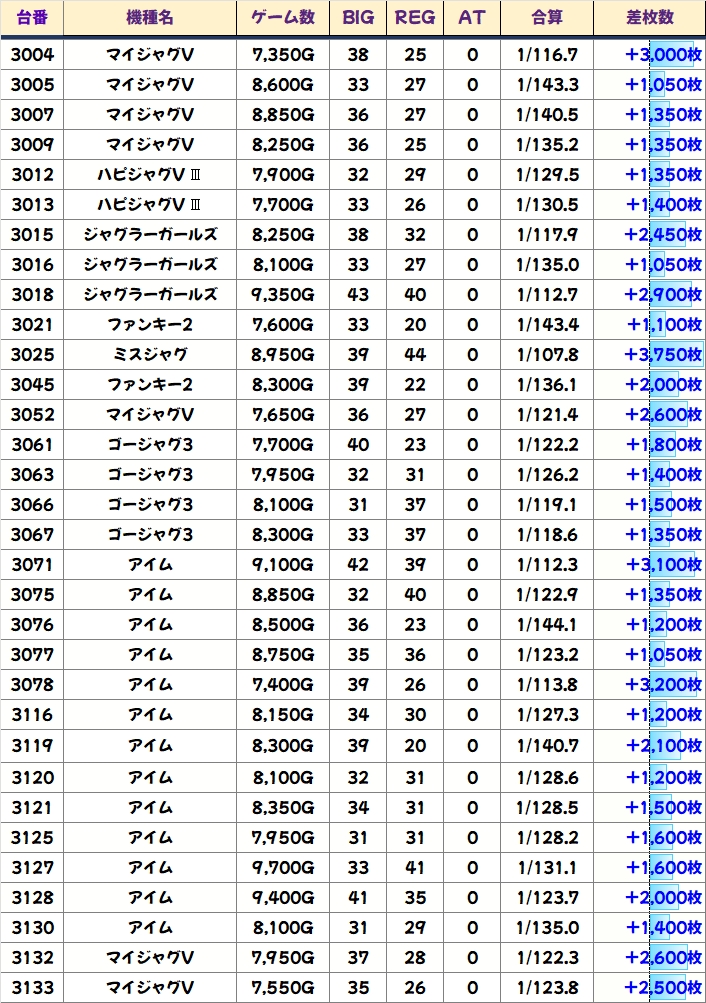The image size is (706, 1003).
Task: Click the 1/129.5 combined rate cell
Action: pyautogui.click(x=547, y=175)
